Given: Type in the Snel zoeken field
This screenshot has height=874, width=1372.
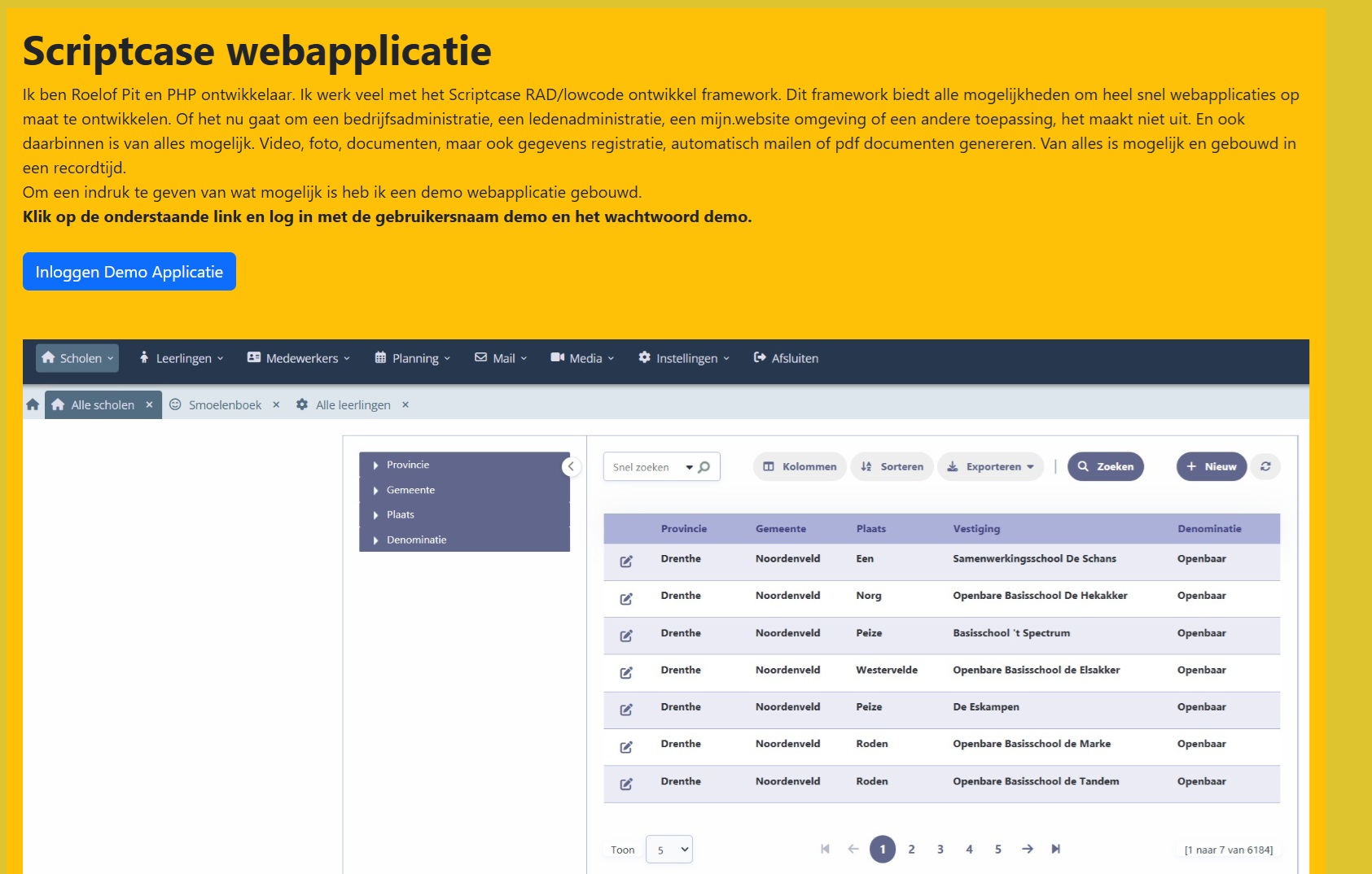Looking at the screenshot, I should pyautogui.click(x=643, y=467).
